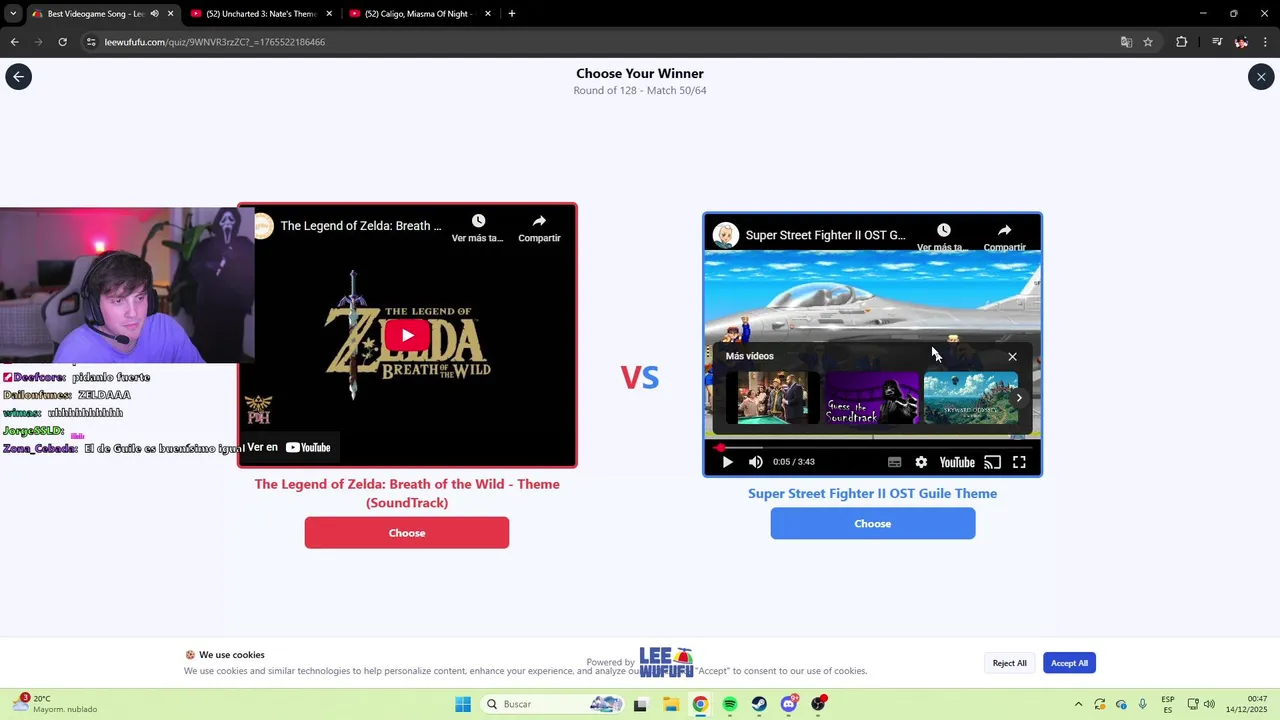
Task: Close the Caligo, Miasma Of Night tab
Action: [488, 14]
